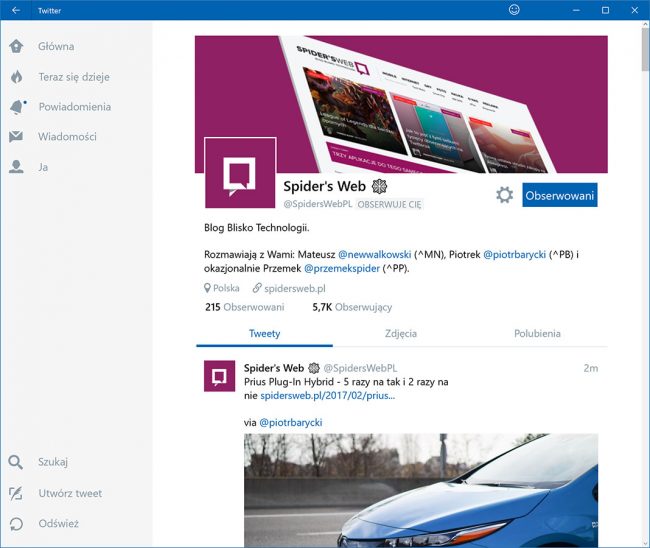The height and width of the screenshot is (548, 650).
Task: Toggle the Obserwowani follow button
Action: pos(560,195)
